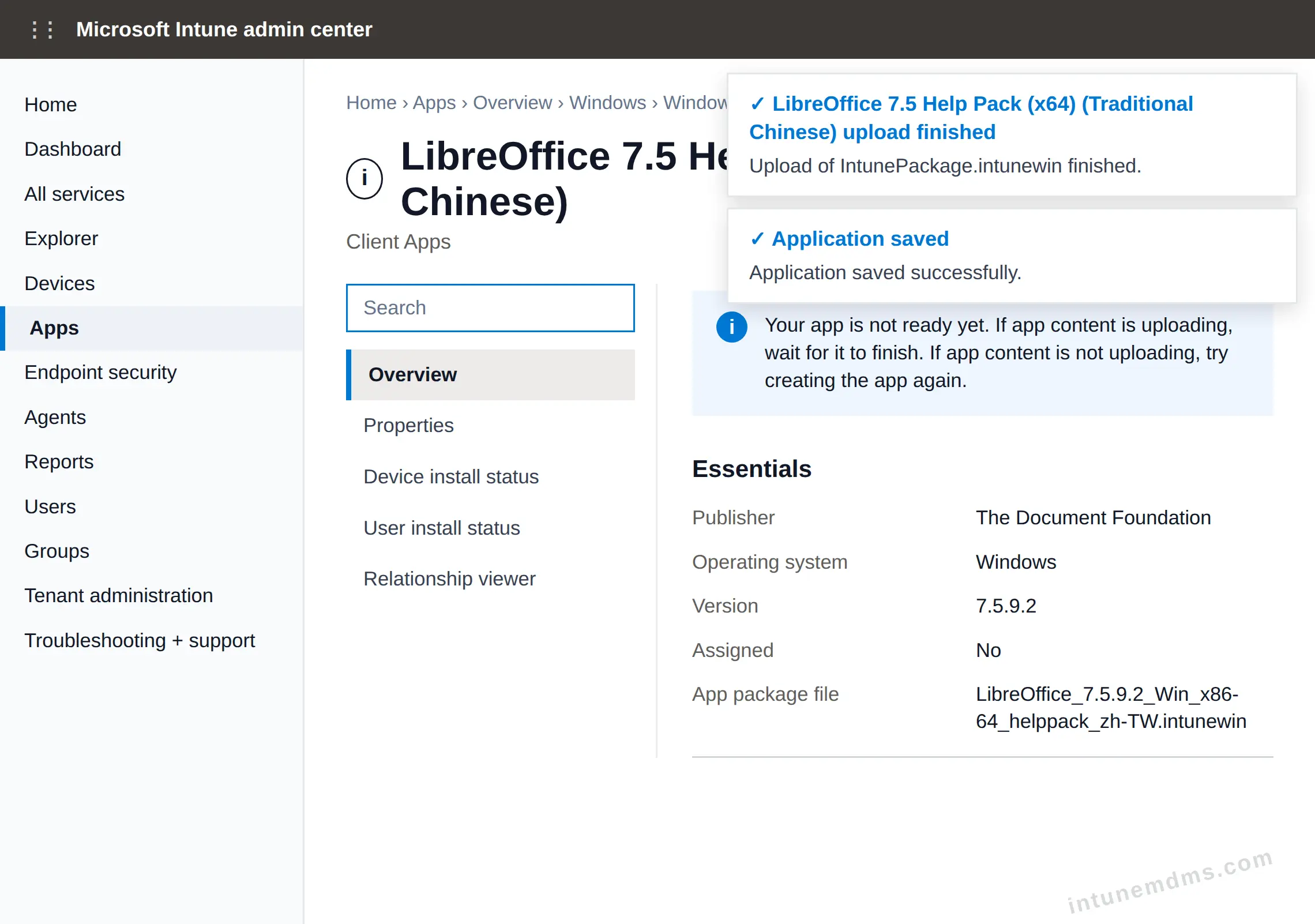The image size is (1315, 924).
Task: Click the app info icon beside the title
Action: (x=365, y=178)
